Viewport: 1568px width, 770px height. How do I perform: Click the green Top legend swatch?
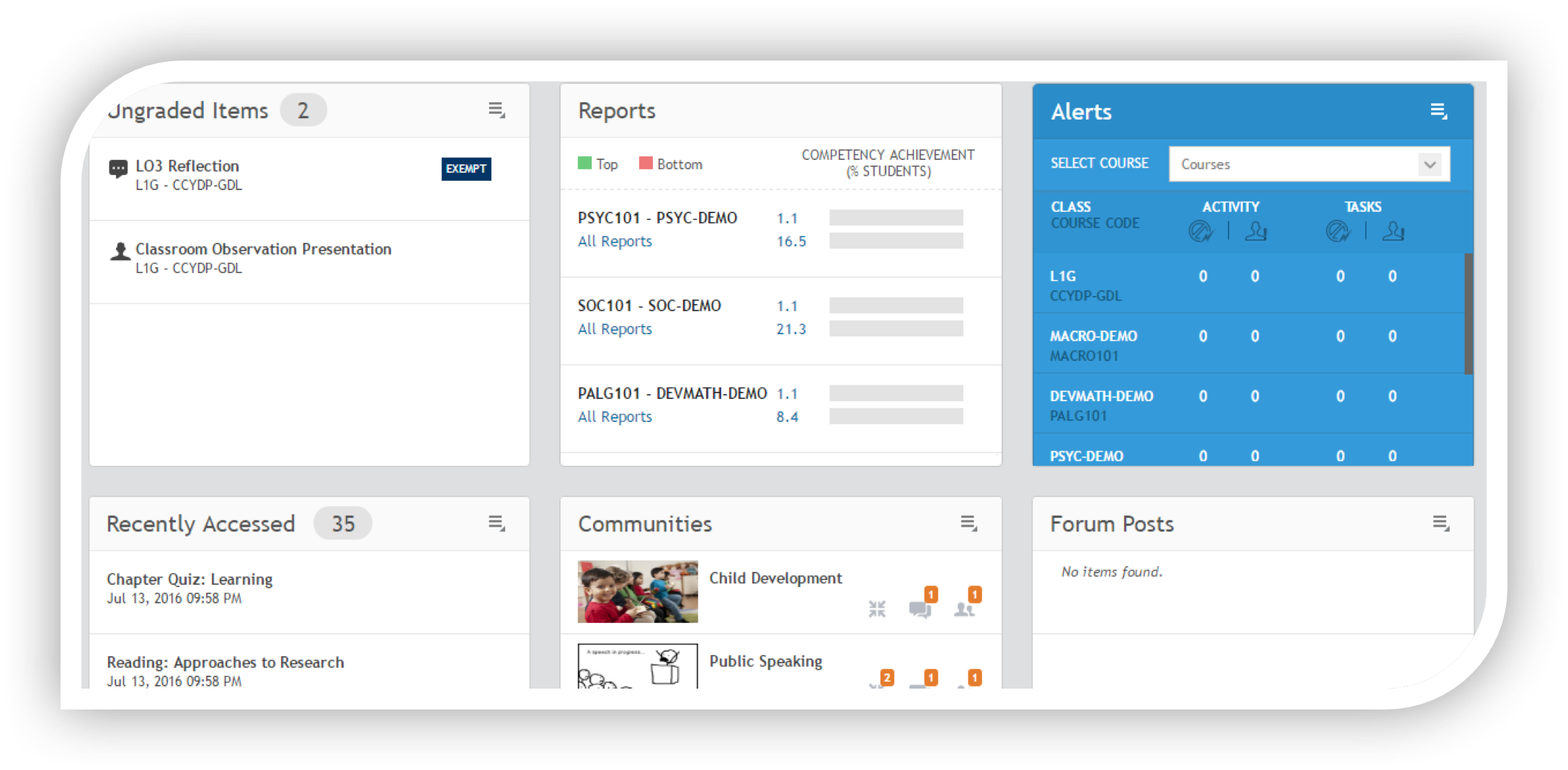pyautogui.click(x=584, y=164)
